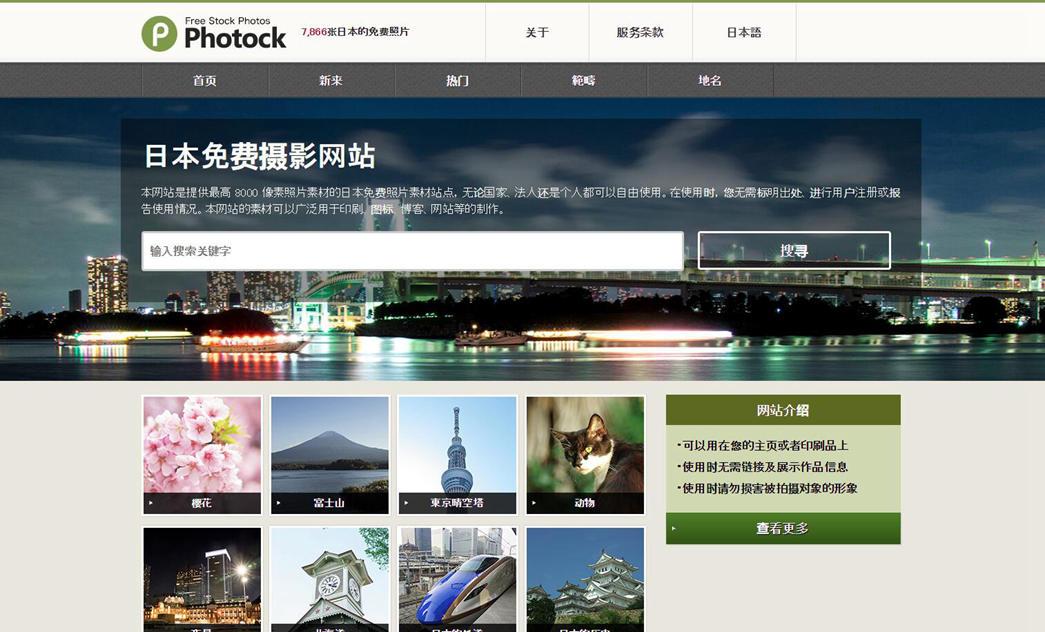Click the 東京晴空塔 caption label
1045x632 pixels.
(457, 503)
